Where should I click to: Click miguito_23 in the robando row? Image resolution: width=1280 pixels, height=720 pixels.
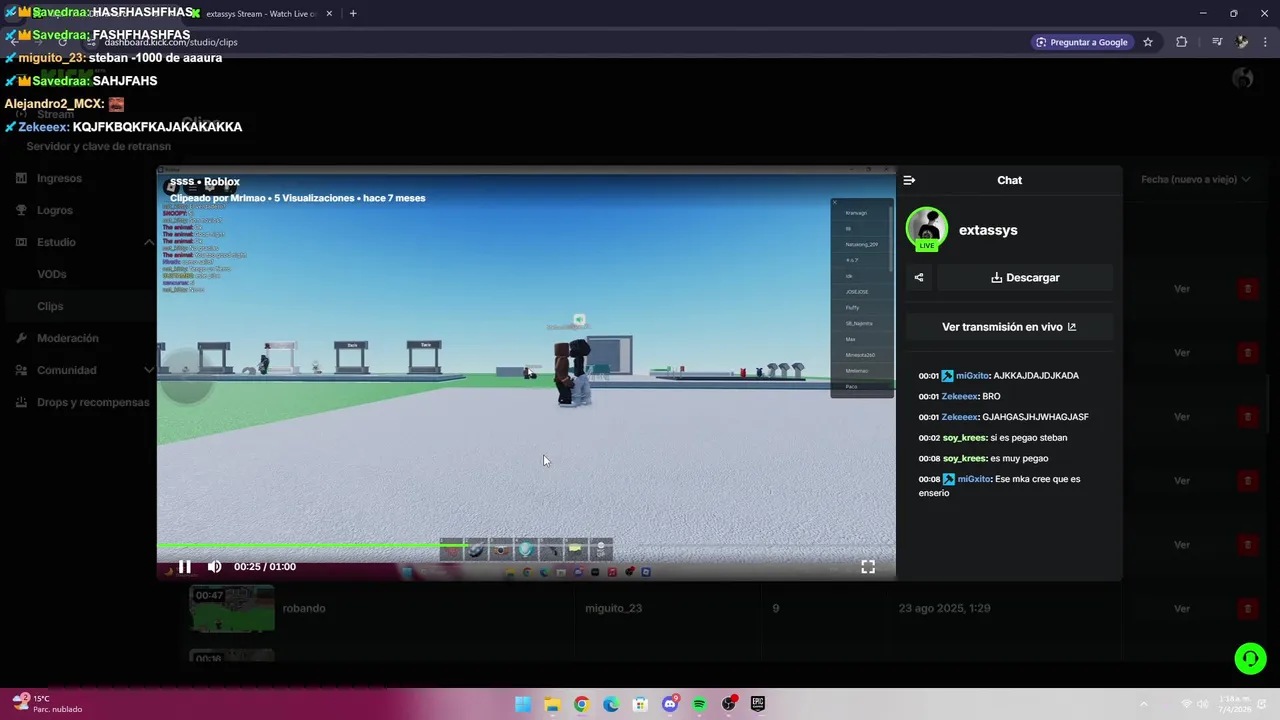click(x=614, y=608)
